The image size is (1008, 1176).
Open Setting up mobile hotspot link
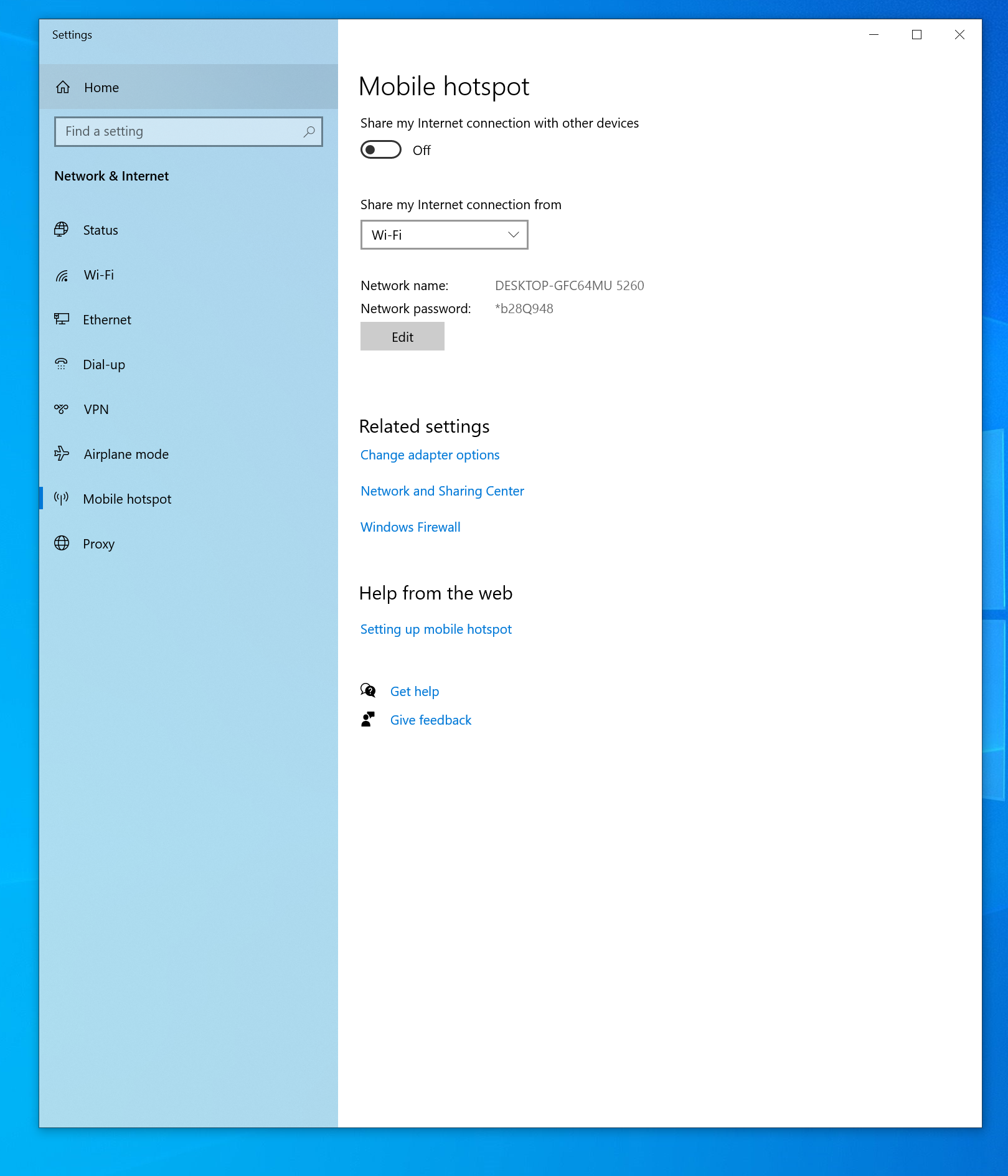point(436,629)
